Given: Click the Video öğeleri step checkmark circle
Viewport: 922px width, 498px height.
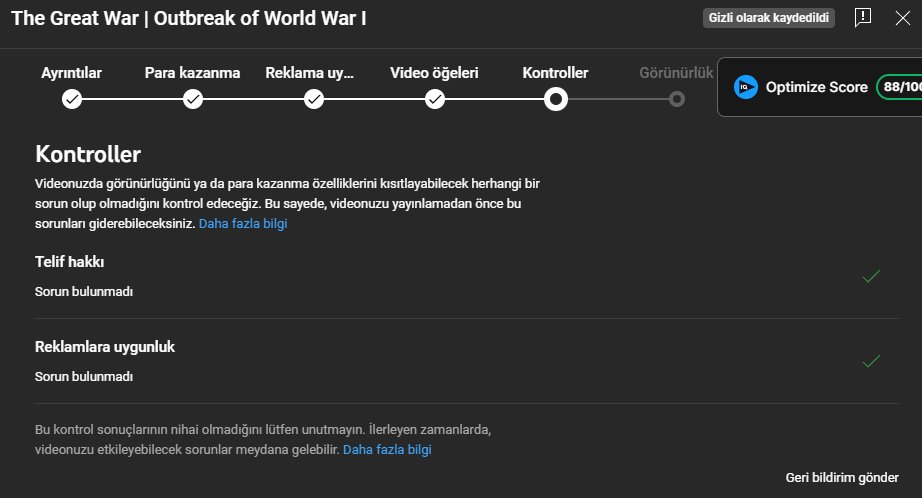Looking at the screenshot, I should (435, 99).
